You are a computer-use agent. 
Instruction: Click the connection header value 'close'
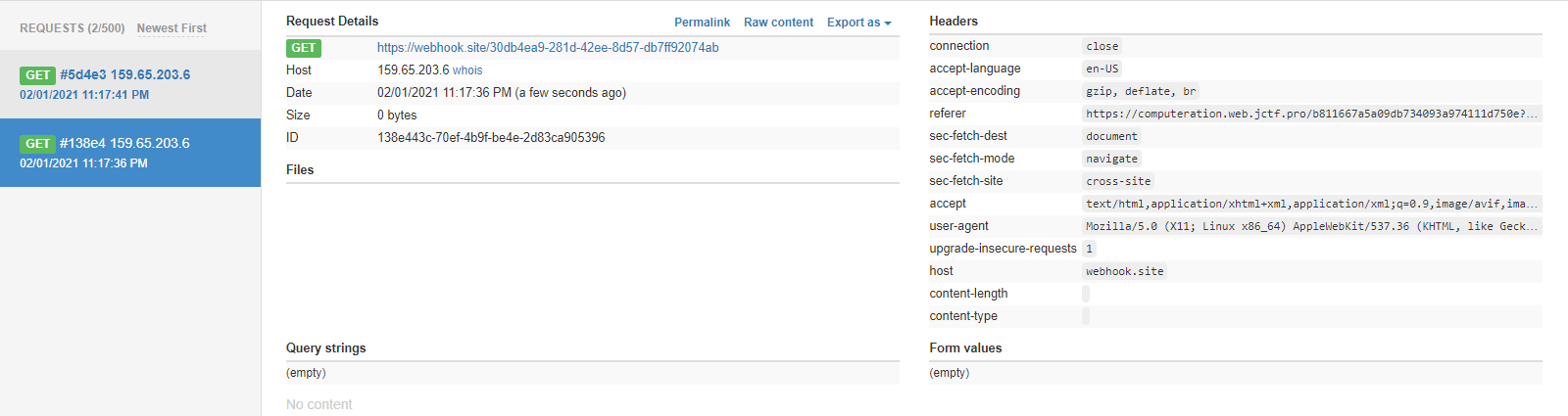[1102, 46]
